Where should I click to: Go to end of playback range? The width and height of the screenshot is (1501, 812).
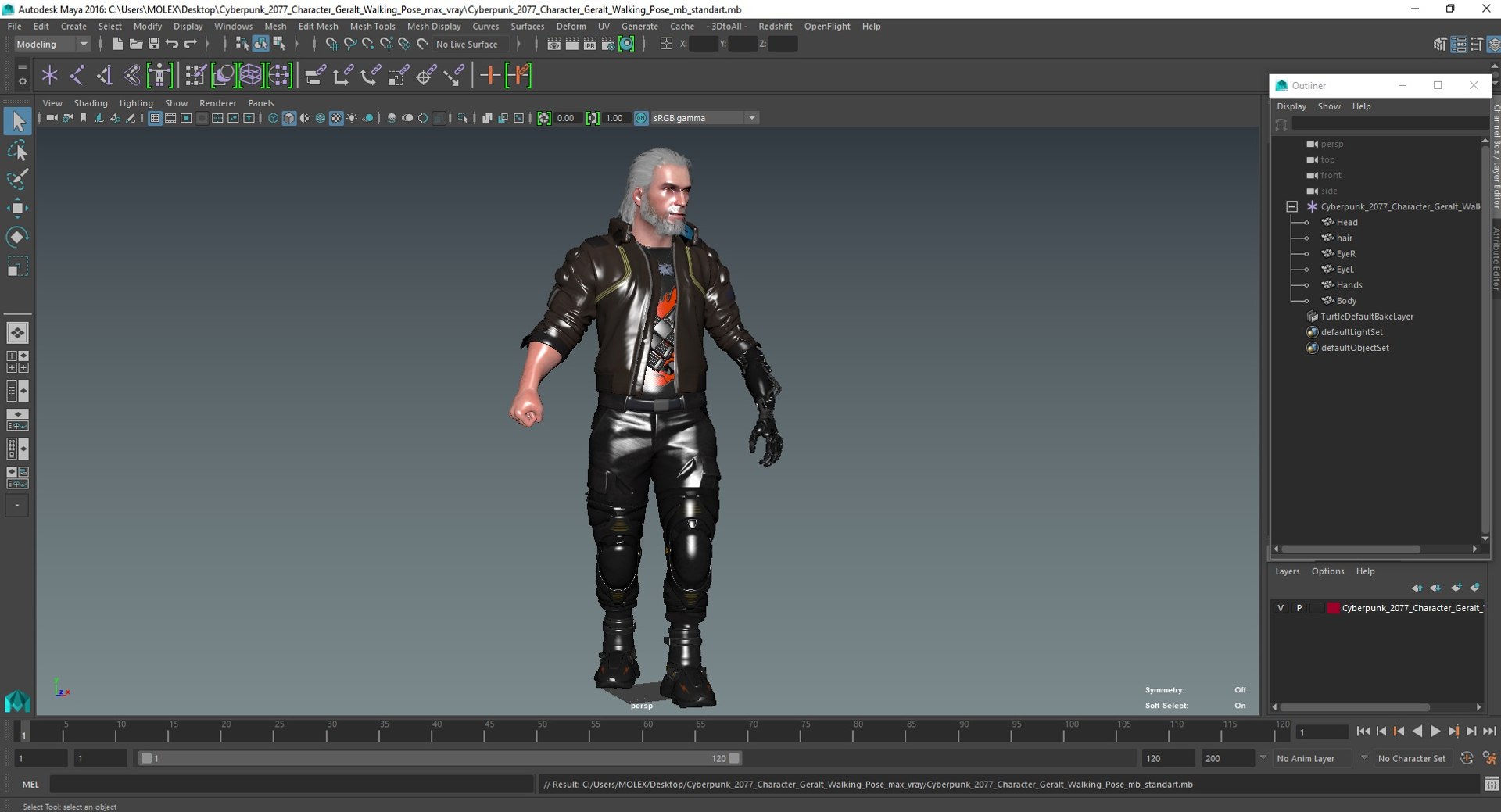(x=1489, y=732)
